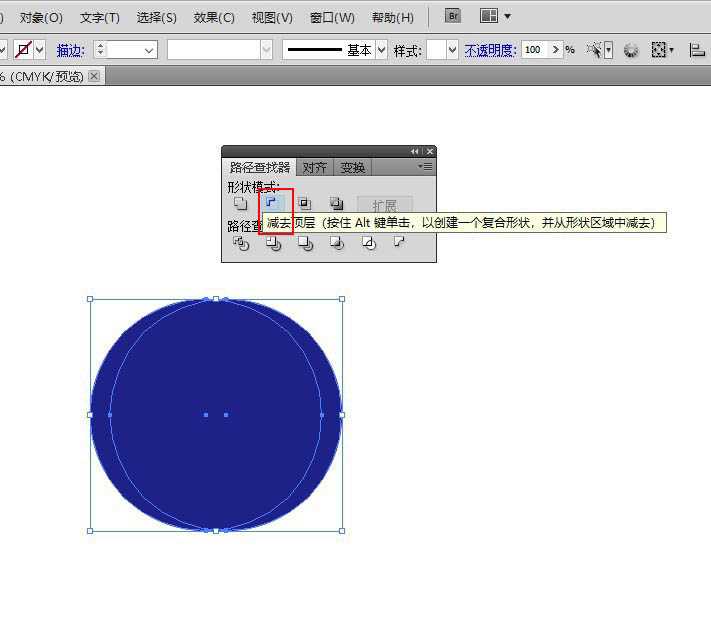
Task: Click the Exclude shape mode icon
Action: [x=337, y=204]
